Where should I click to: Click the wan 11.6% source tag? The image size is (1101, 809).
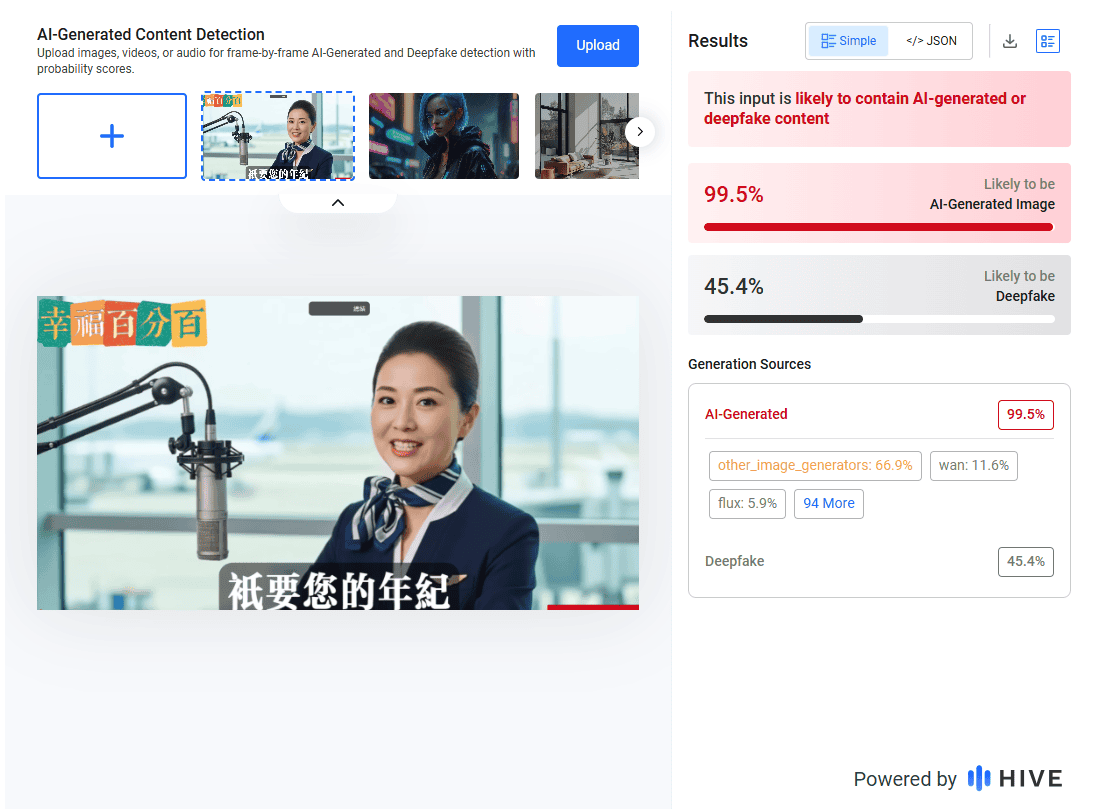(973, 466)
